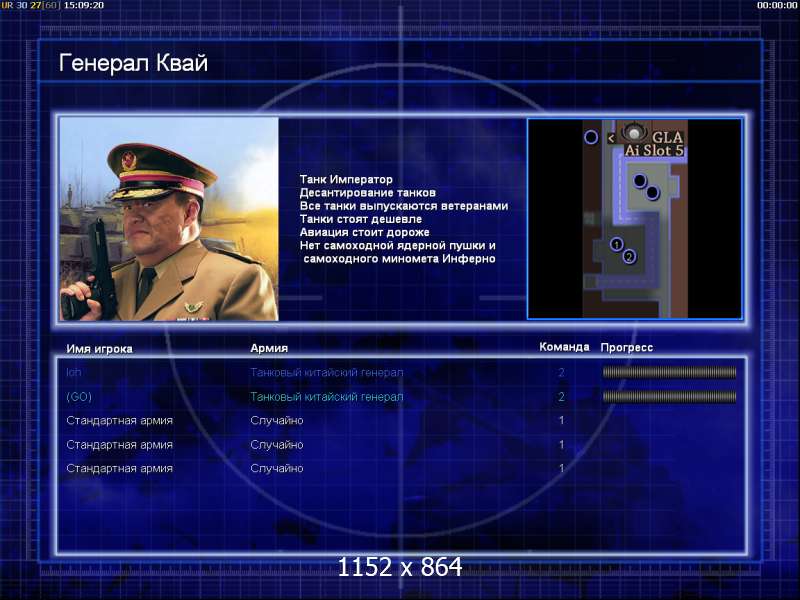Click start position marker 1 on minimap
The height and width of the screenshot is (600, 800).
616,244
